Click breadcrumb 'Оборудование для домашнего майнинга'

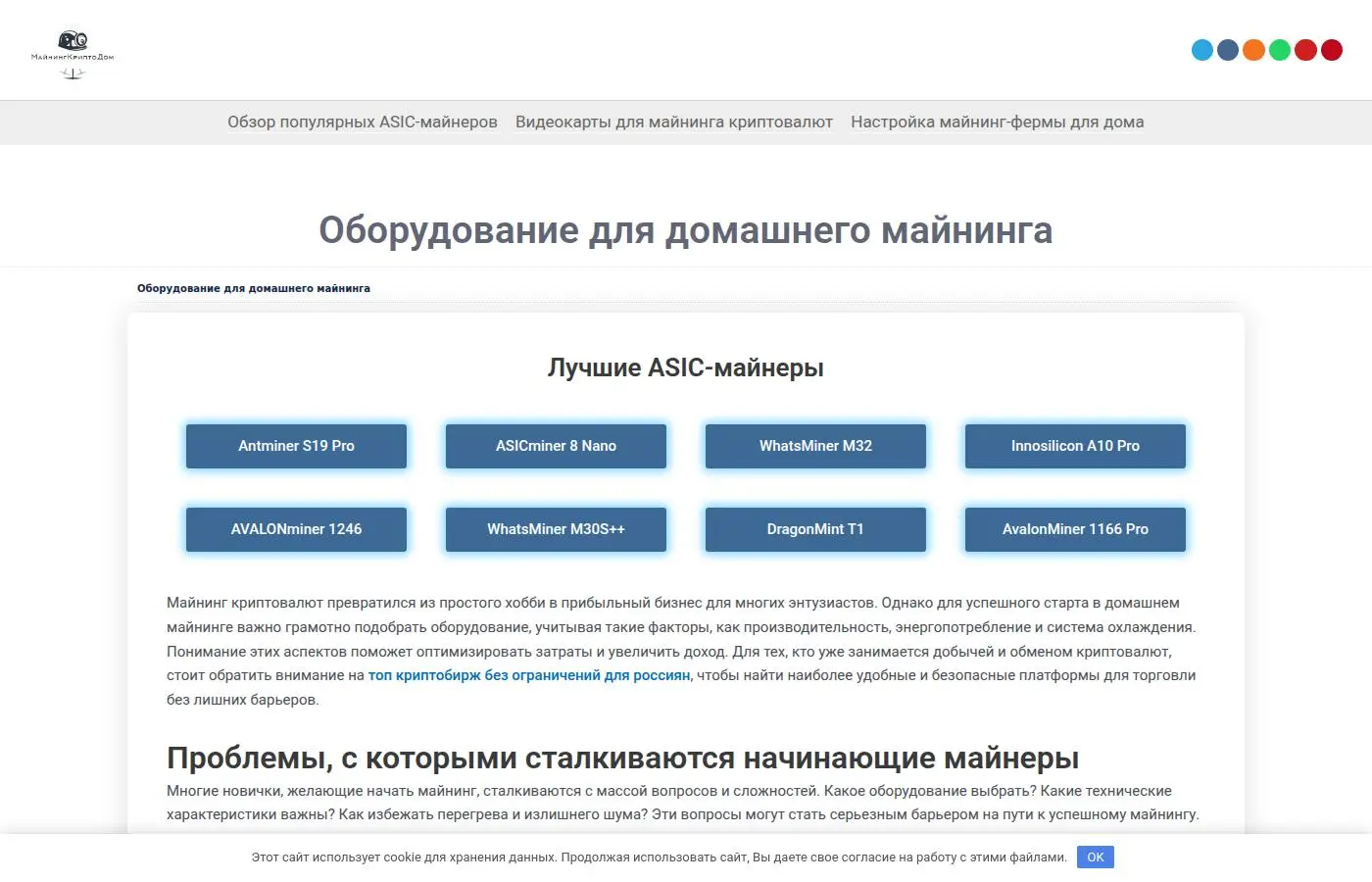254,289
